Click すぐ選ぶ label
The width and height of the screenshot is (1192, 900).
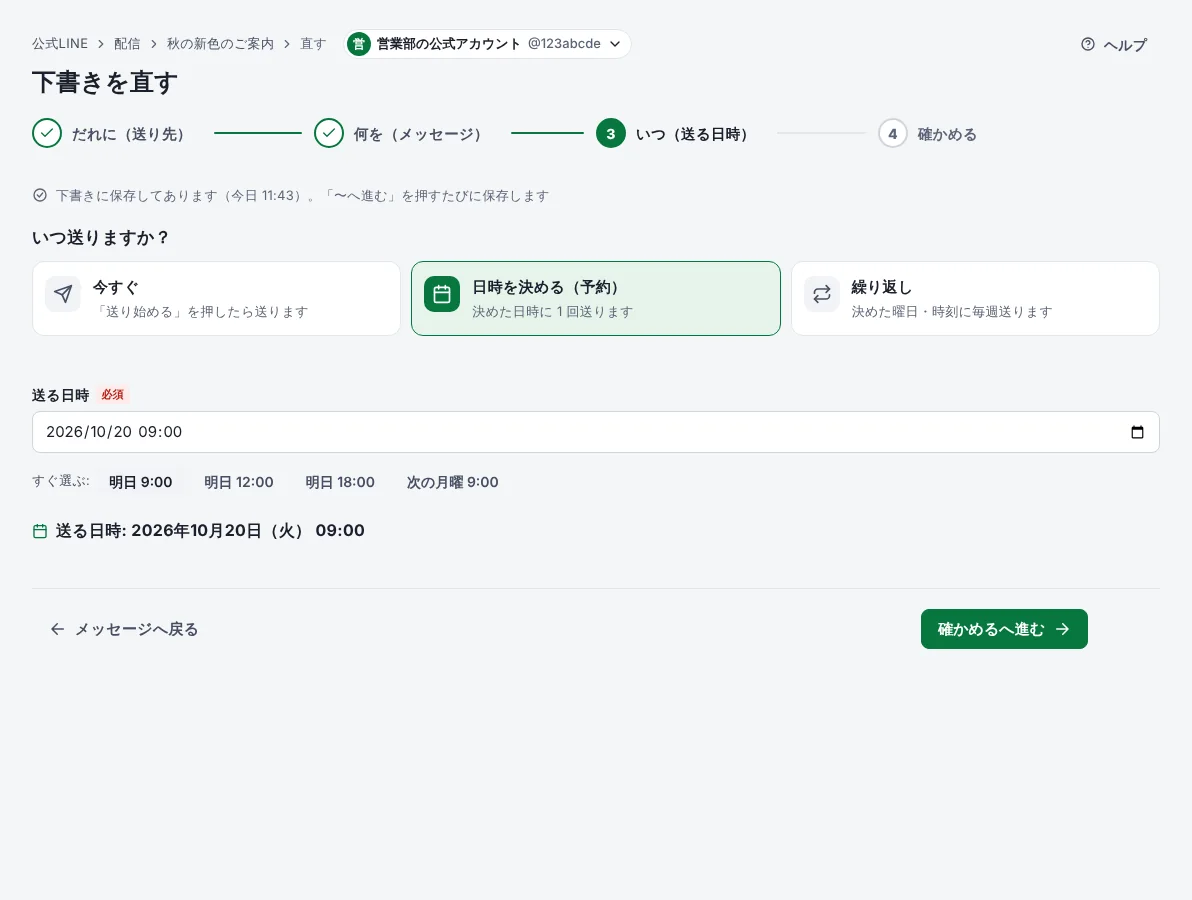click(61, 481)
